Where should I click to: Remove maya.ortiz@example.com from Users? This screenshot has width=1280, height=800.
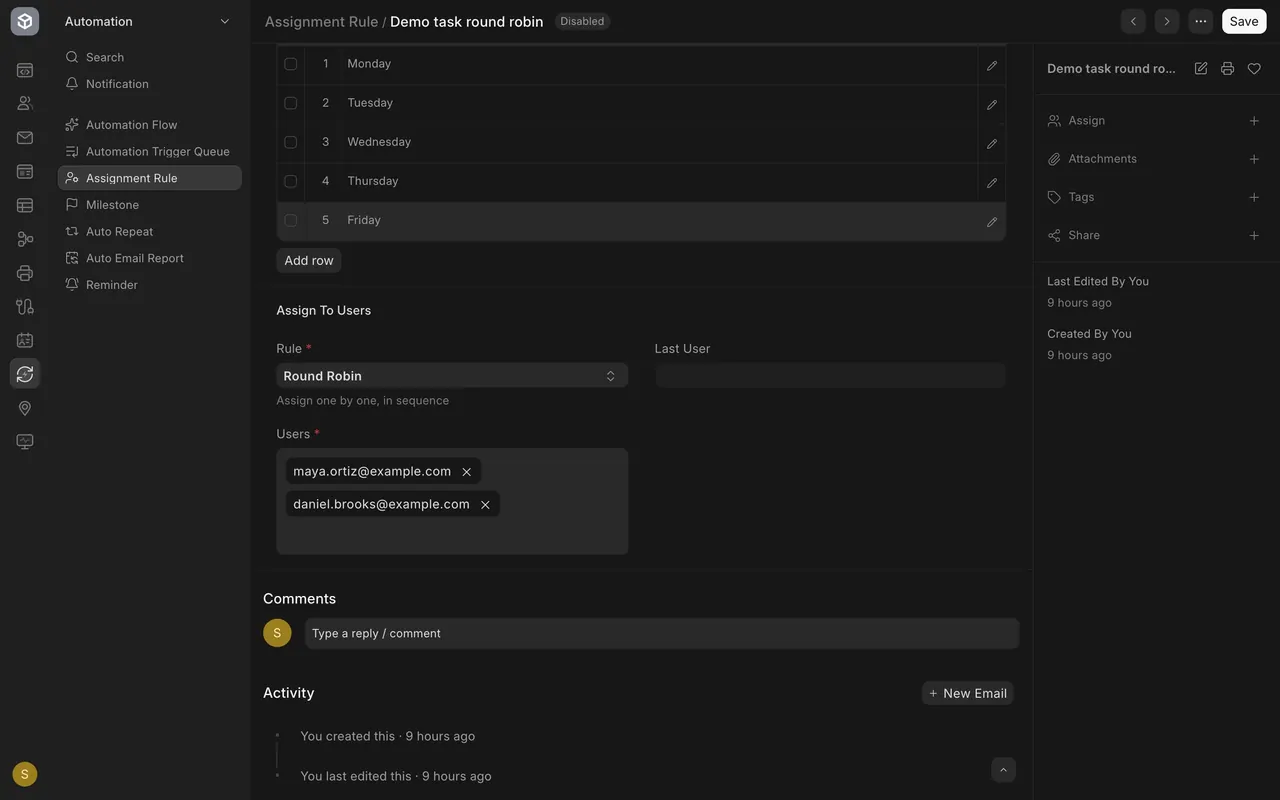pyautogui.click(x=466, y=472)
